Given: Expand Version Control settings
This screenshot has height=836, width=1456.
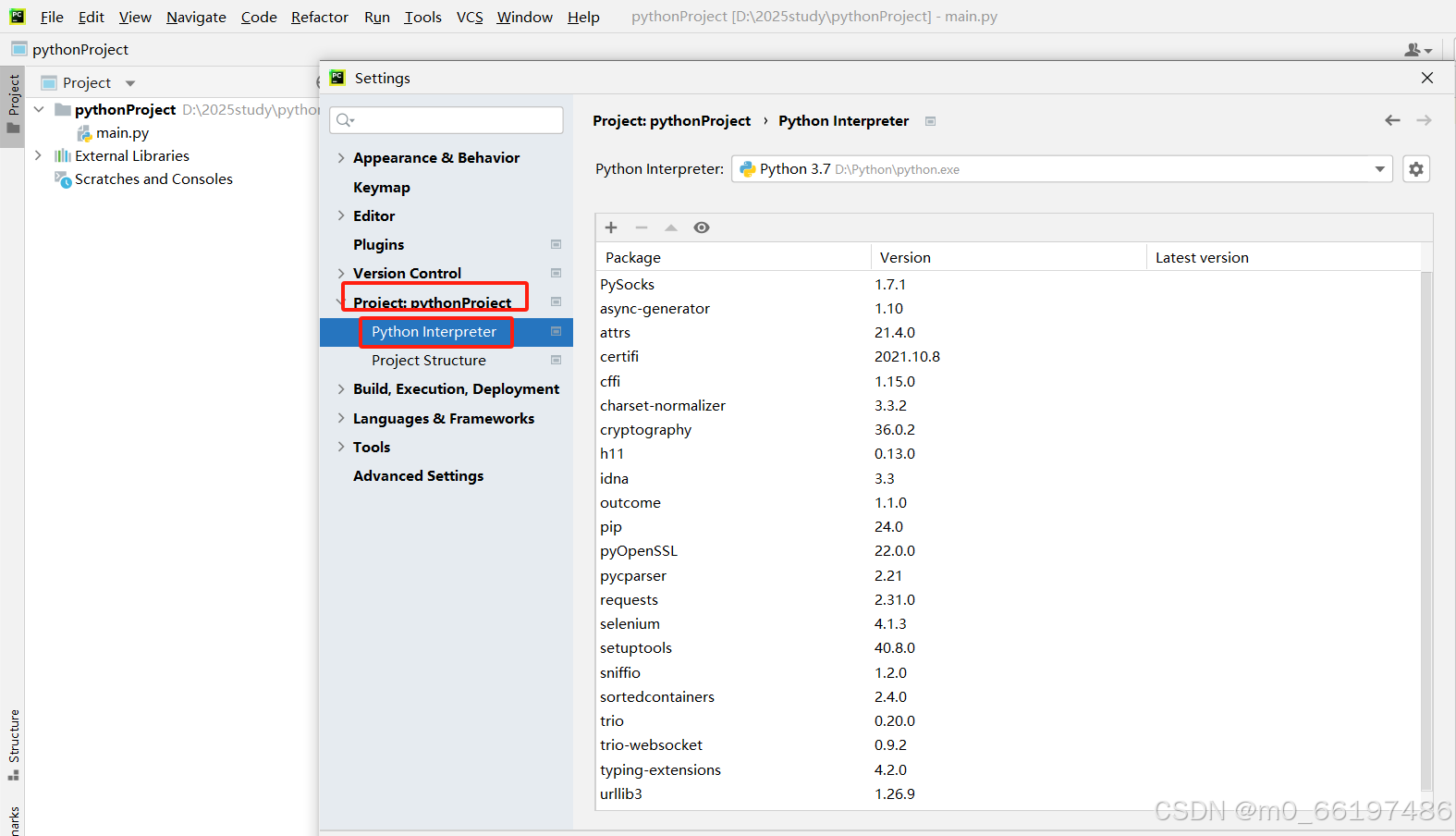Looking at the screenshot, I should point(341,273).
